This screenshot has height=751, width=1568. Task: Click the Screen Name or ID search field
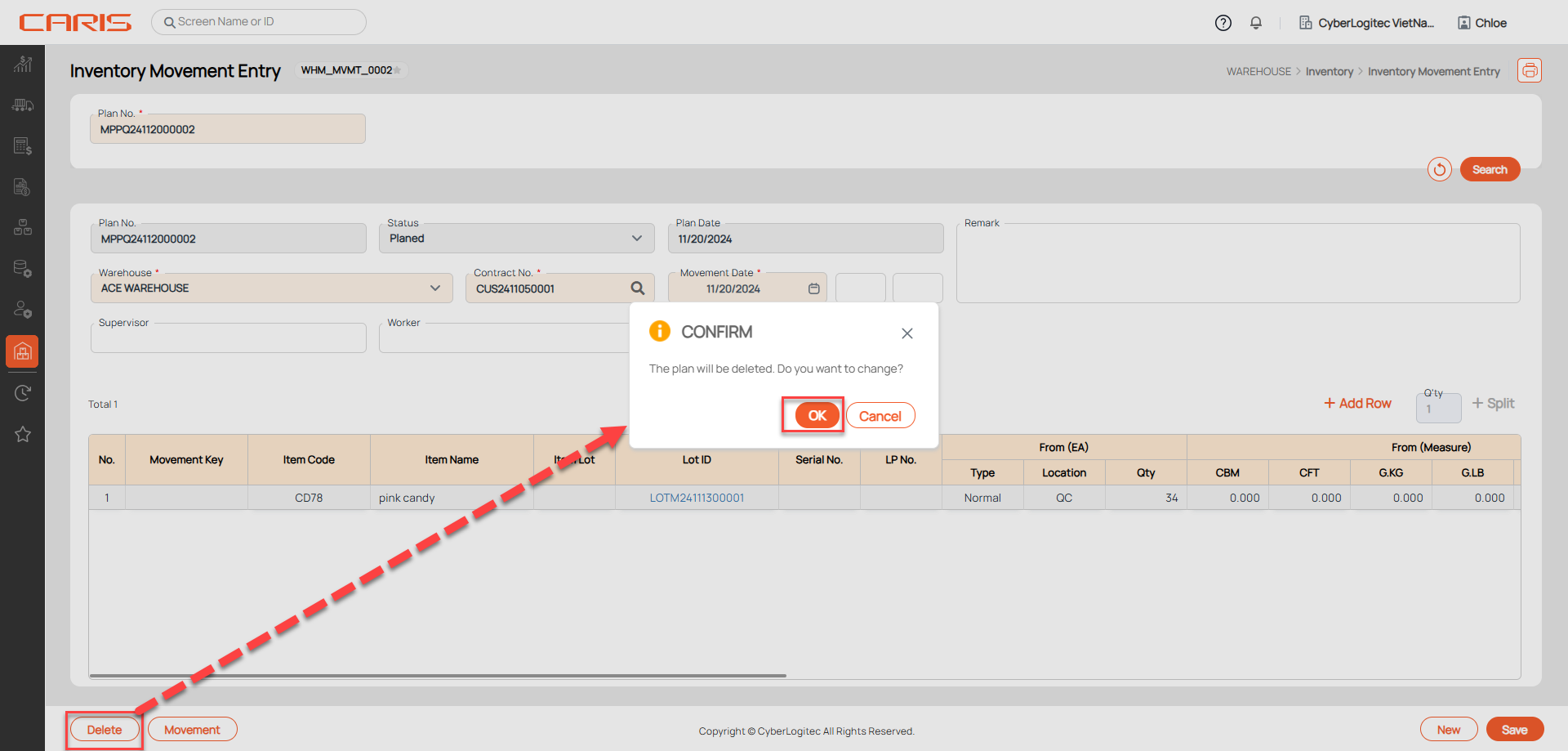[259, 22]
